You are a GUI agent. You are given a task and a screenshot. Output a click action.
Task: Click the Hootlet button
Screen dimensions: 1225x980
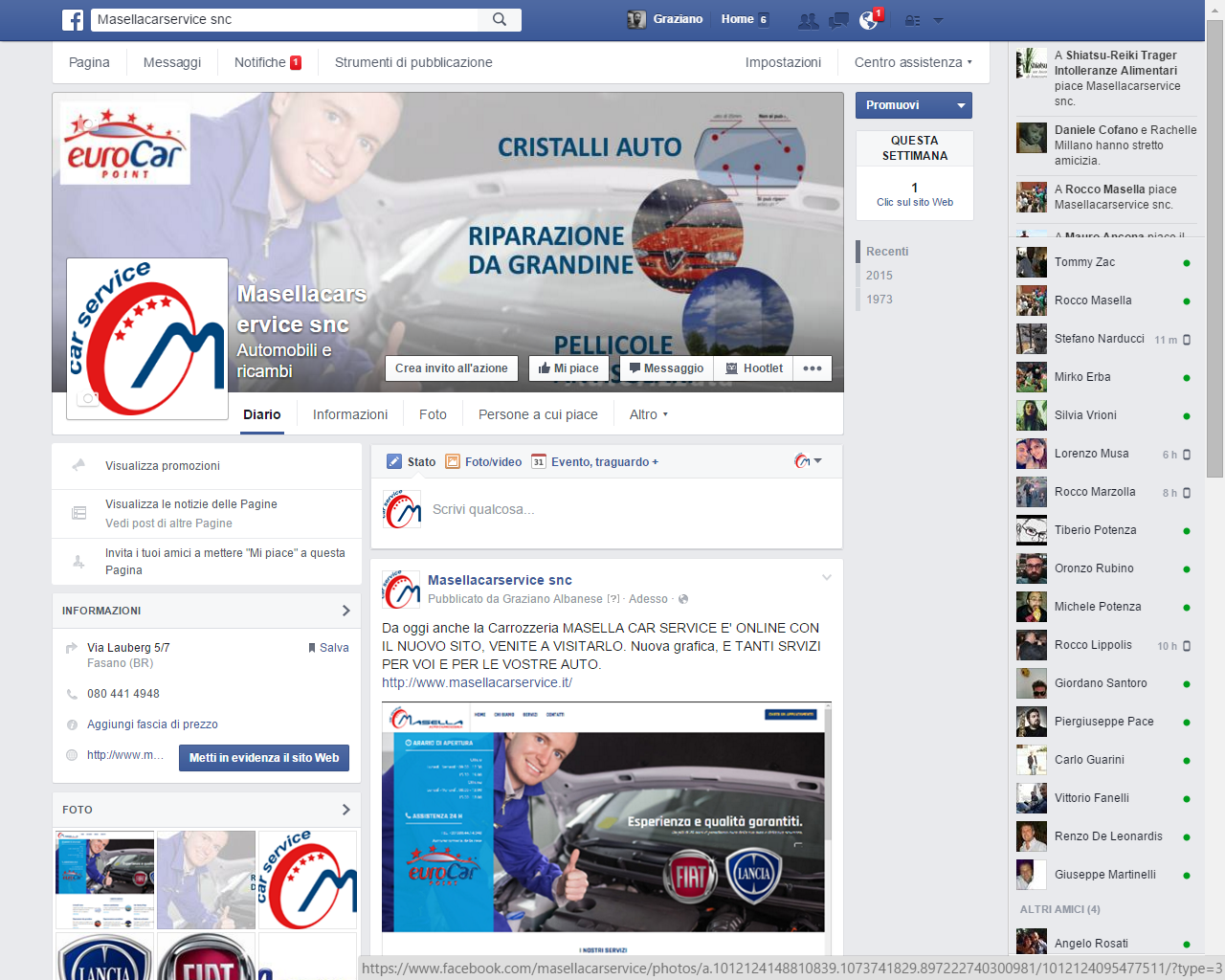pyautogui.click(x=754, y=368)
